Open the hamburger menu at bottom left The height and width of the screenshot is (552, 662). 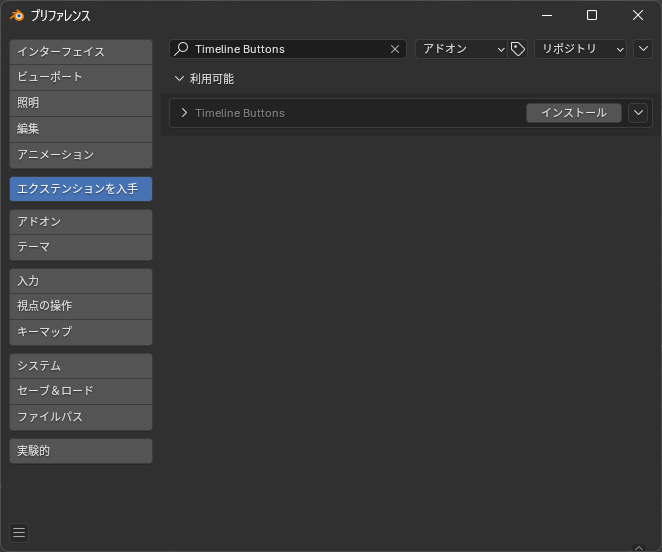[x=19, y=533]
